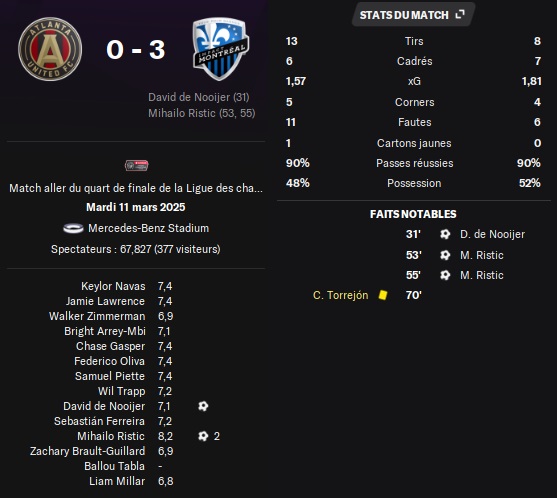The width and height of the screenshot is (557, 498).
Task: Click the truncated match description text
Action: click(136, 188)
